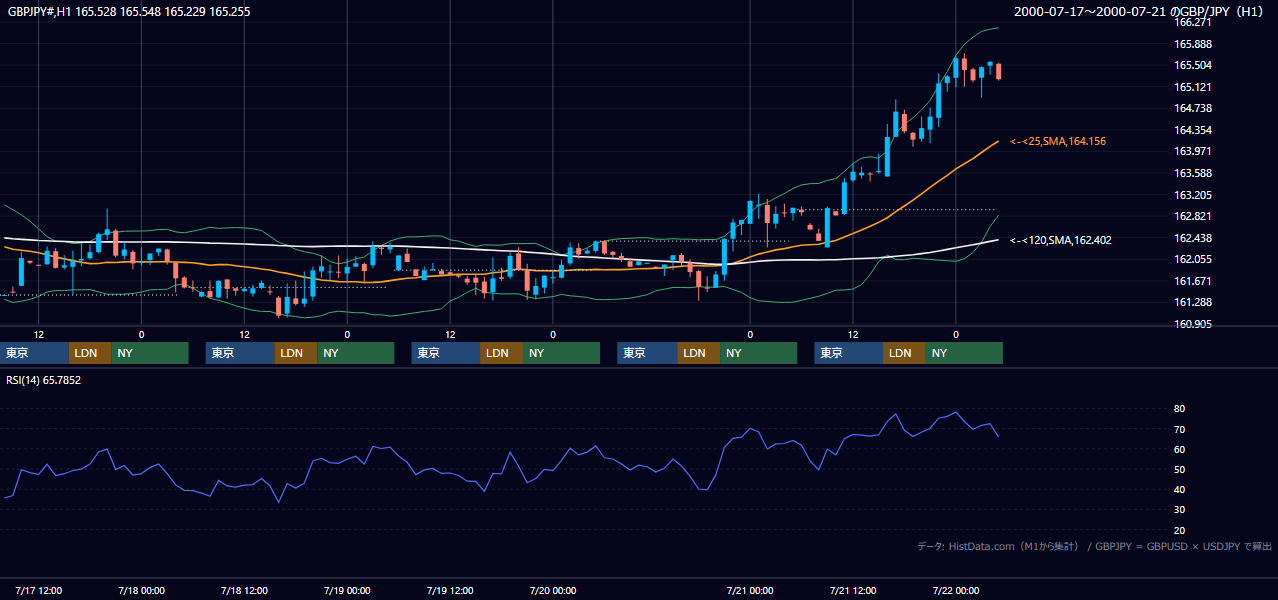
Task: Click the final red candlestick on the chart
Action: point(998,71)
